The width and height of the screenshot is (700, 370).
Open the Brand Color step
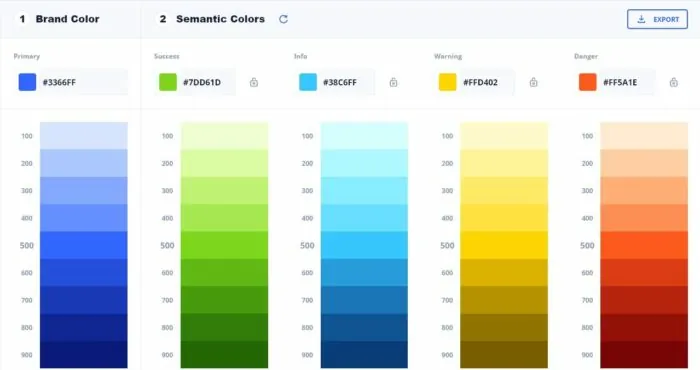(59, 19)
